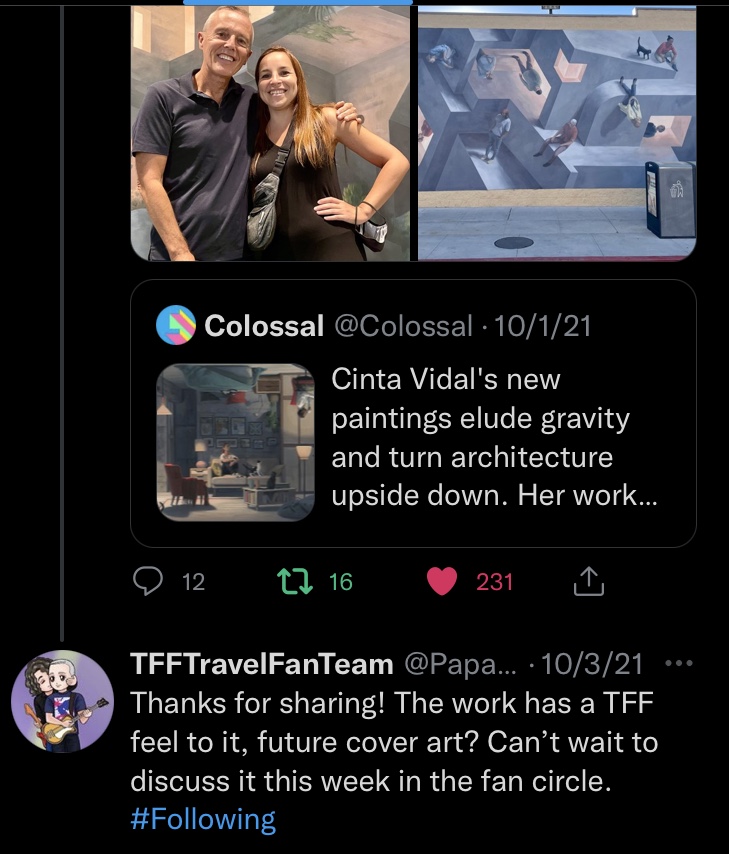
Task: Open the TFFTravelFanTeam display name
Action: (x=262, y=663)
